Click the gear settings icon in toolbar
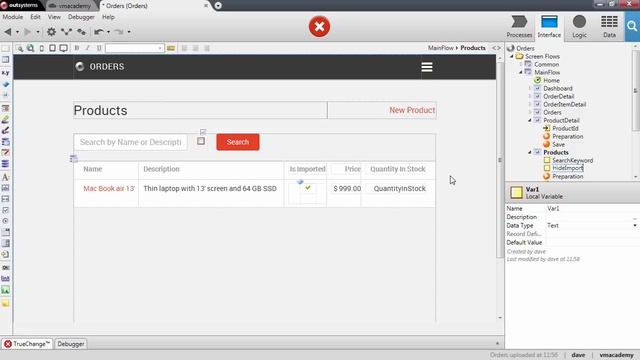 pyautogui.click(x=51, y=32)
